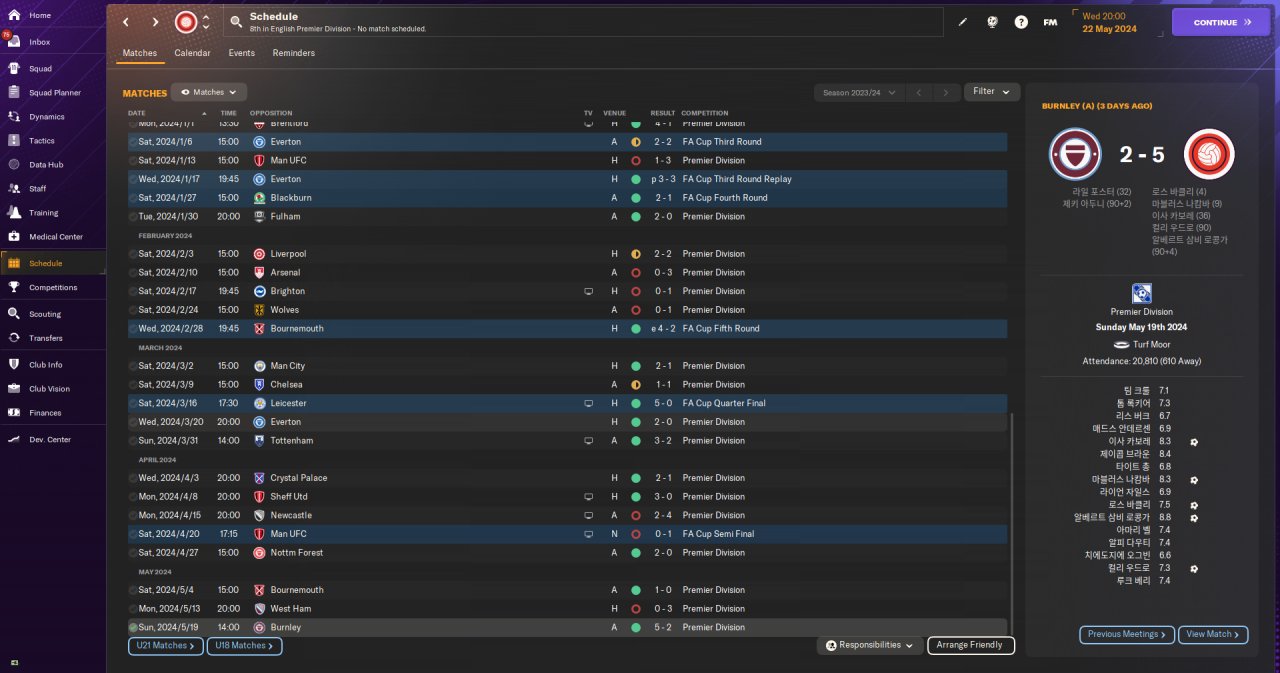1280x673 pixels.
Task: Toggle the row circle for Tottenham 2024/3/31
Action: 133,441
